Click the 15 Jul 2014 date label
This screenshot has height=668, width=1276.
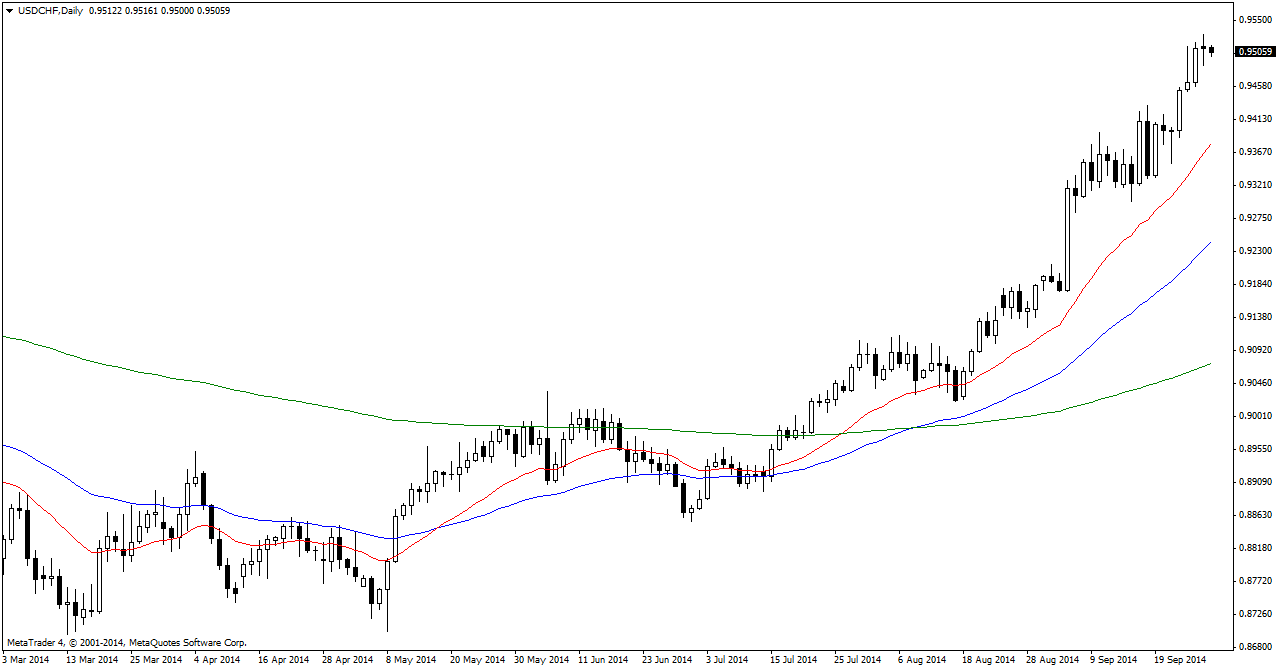[794, 660]
